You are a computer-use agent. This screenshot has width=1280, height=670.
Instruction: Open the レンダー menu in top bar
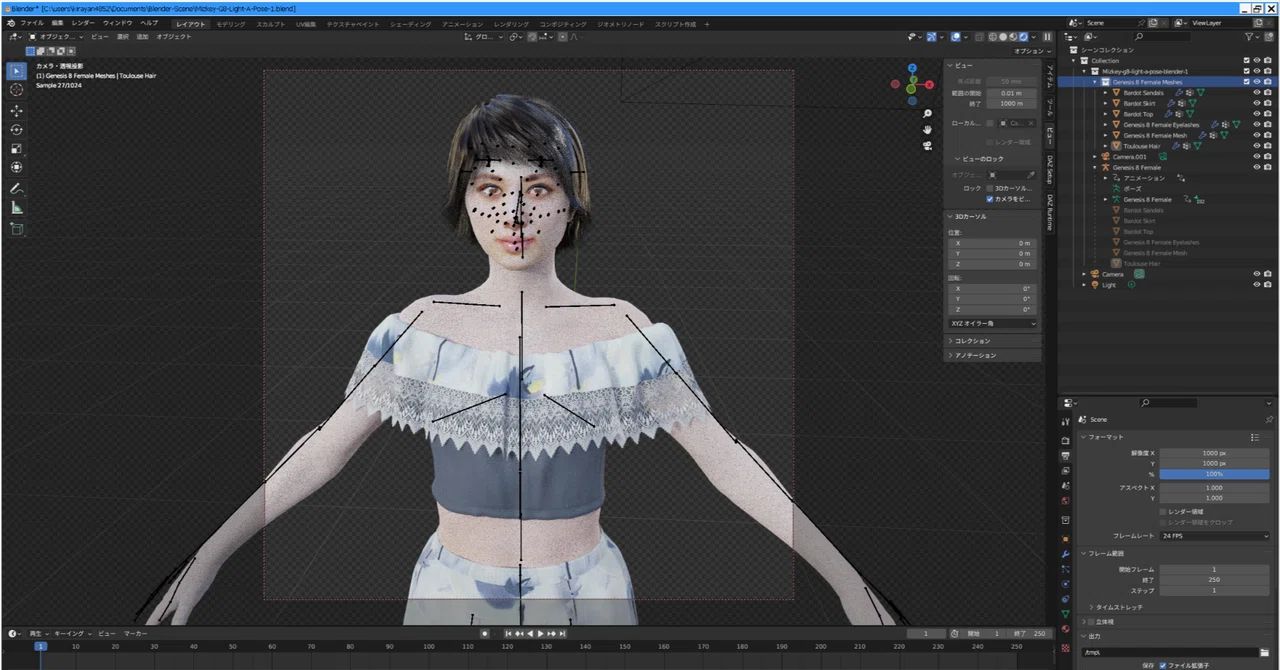[83, 22]
